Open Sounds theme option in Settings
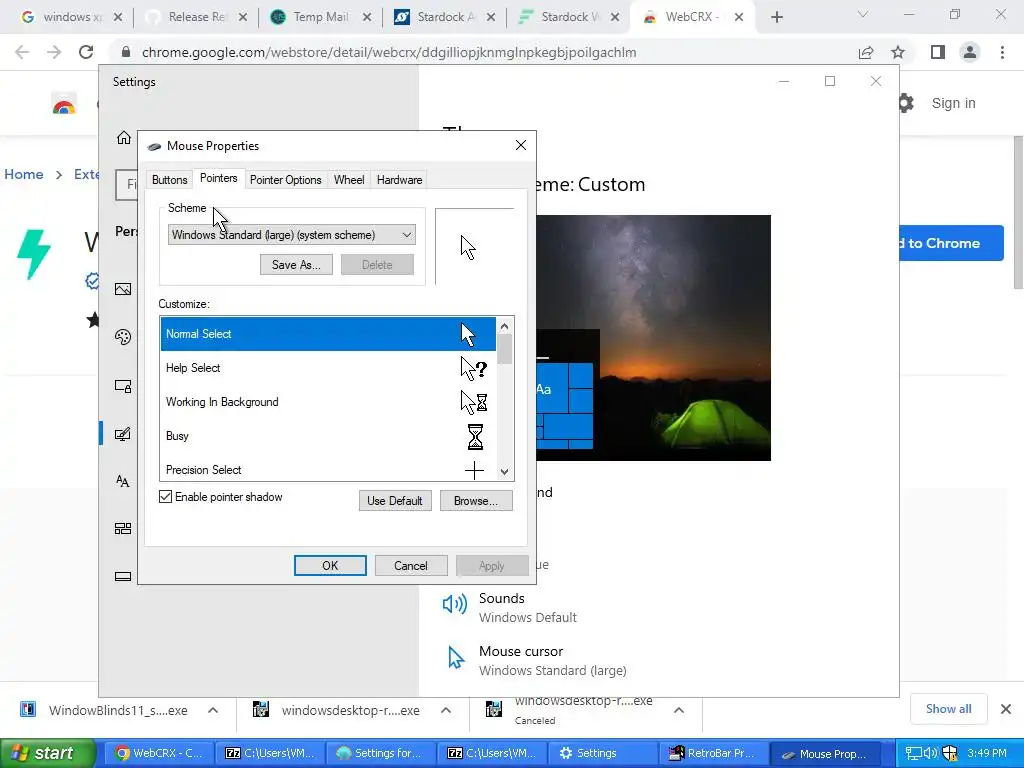This screenshot has height=768, width=1024. click(x=509, y=607)
